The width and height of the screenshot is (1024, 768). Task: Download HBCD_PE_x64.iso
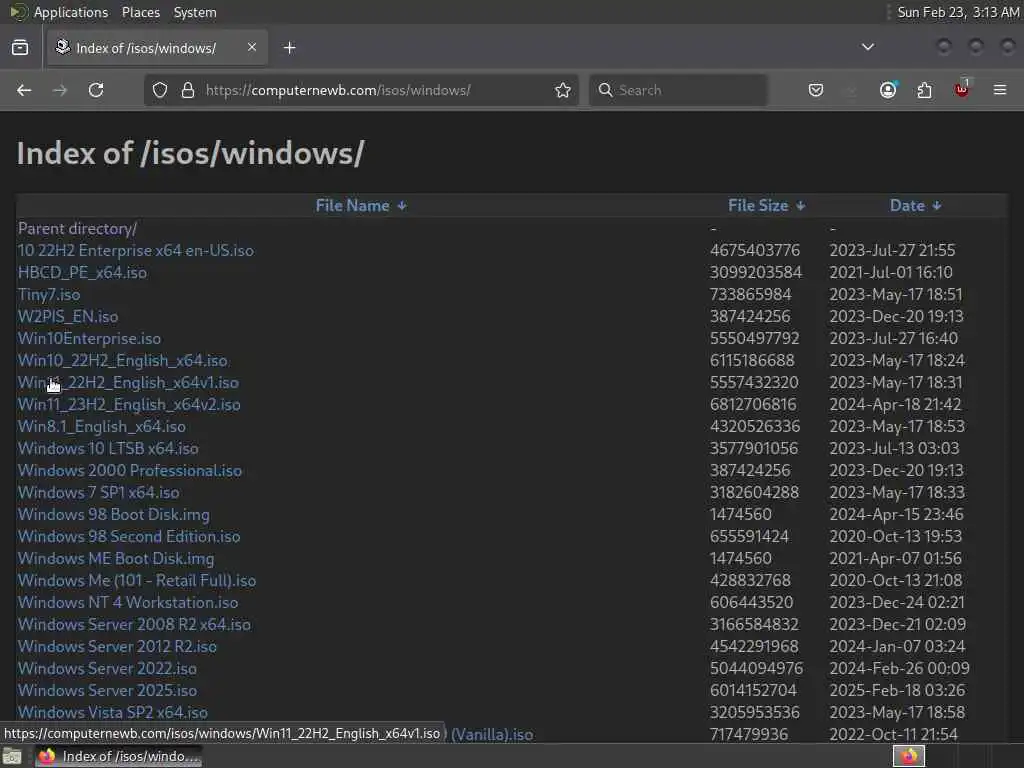tap(82, 272)
